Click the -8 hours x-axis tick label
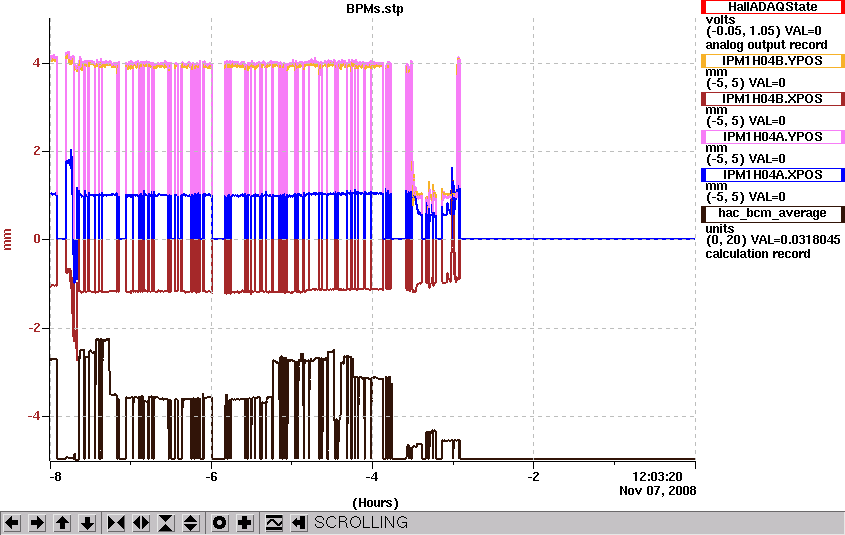 [55, 477]
